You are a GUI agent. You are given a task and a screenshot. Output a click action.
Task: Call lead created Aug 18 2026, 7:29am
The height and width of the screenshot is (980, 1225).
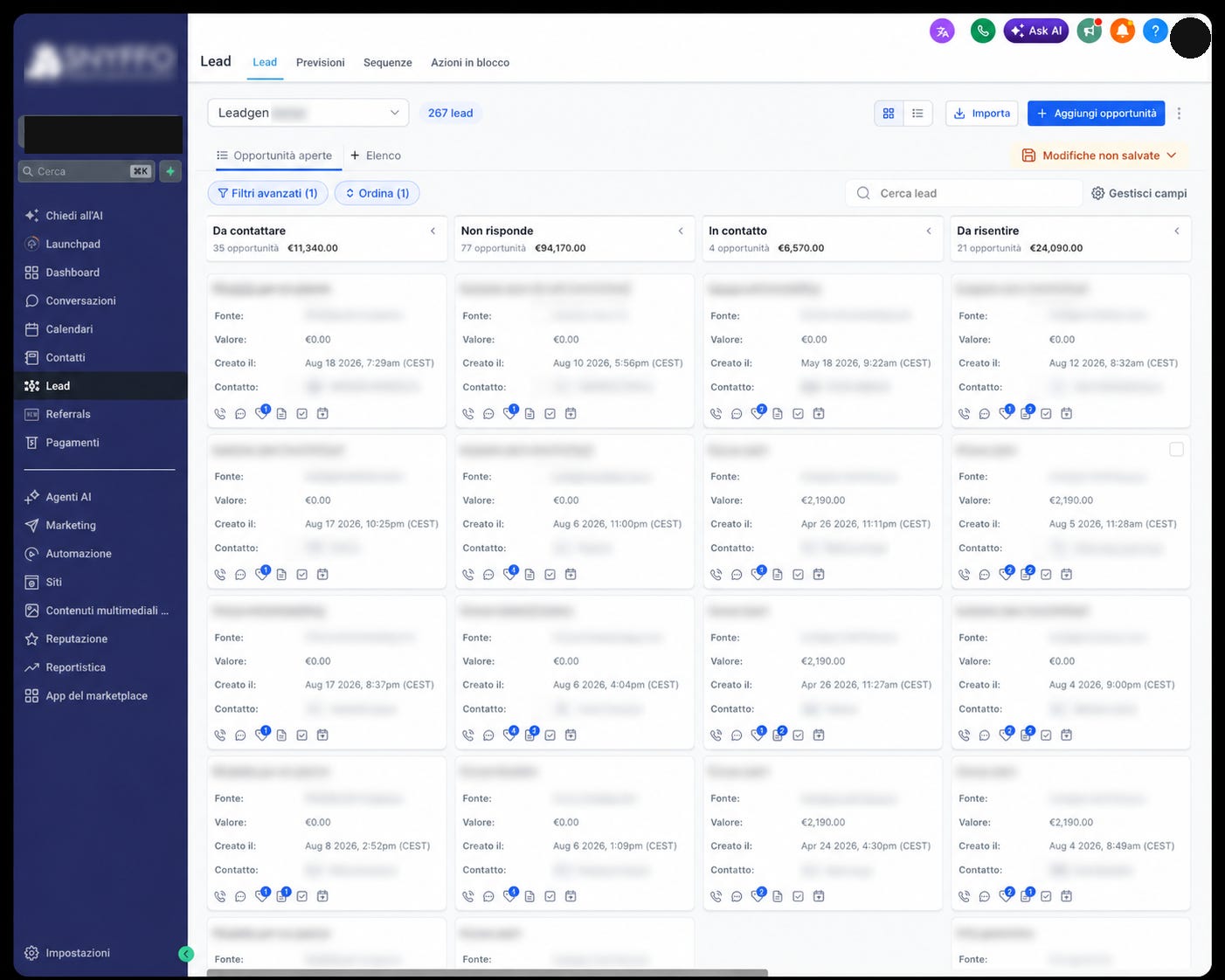pos(220,414)
